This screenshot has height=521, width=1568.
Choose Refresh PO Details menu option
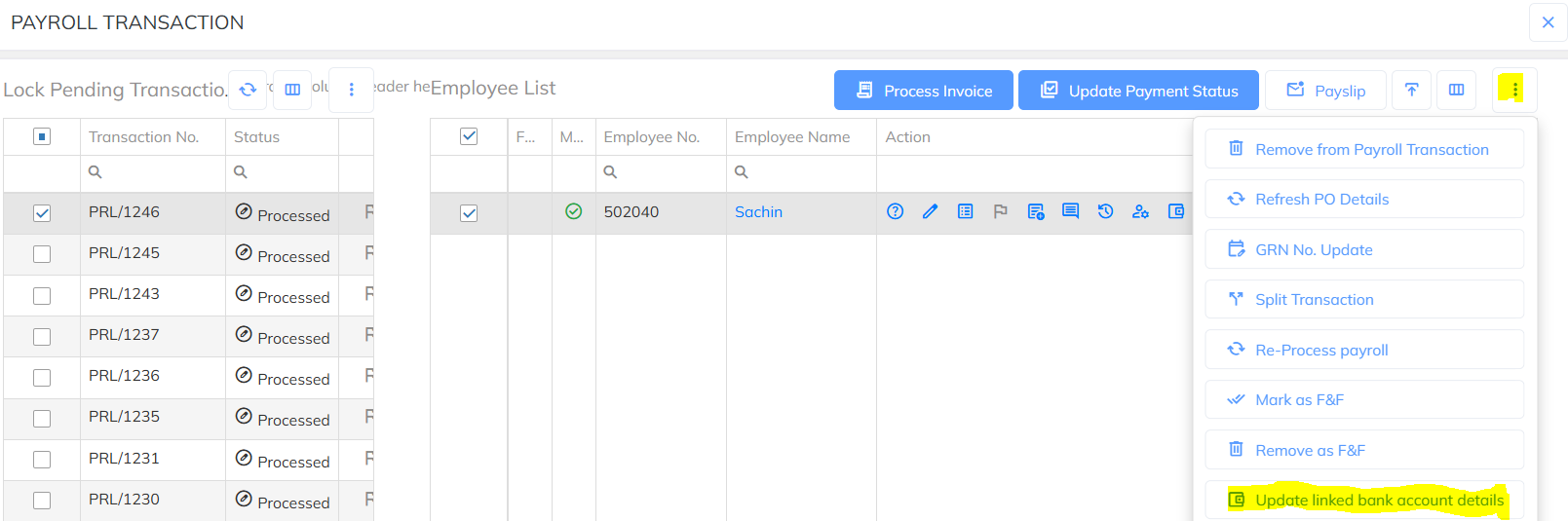[x=1364, y=199]
